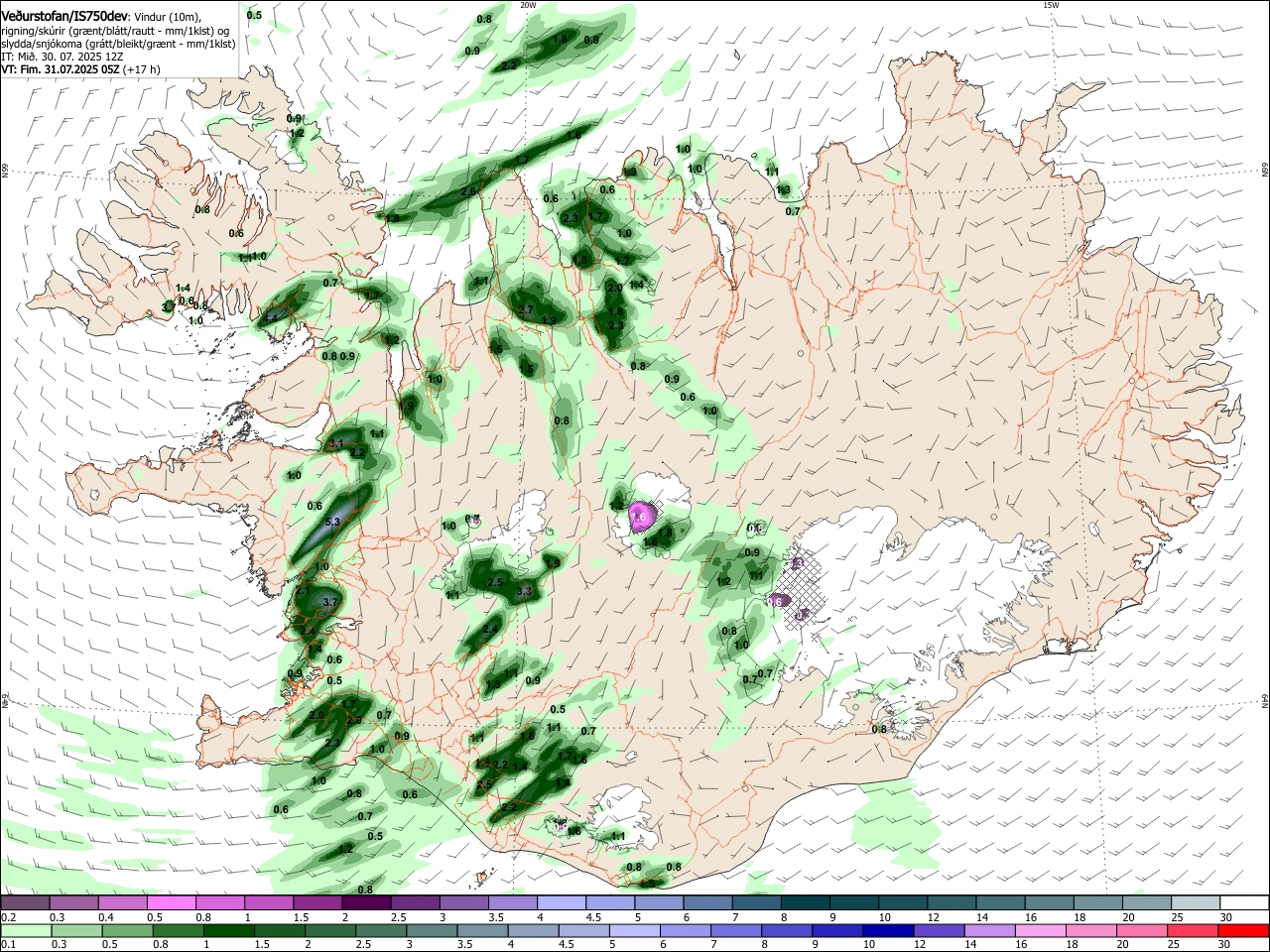This screenshot has width=1270, height=952.
Task: Click the red 30 mm rain legend swatch
Action: coord(1245,932)
